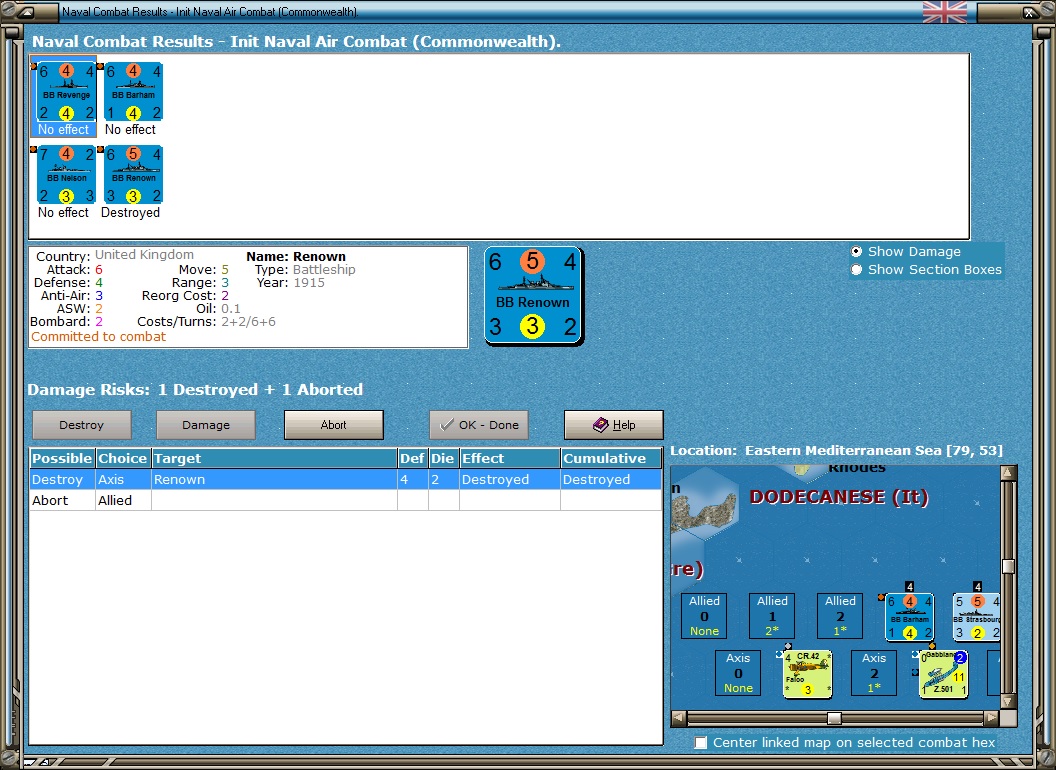Click the BB Barham counter on the map
Screen dimensions: 1056x770
(x=909, y=616)
